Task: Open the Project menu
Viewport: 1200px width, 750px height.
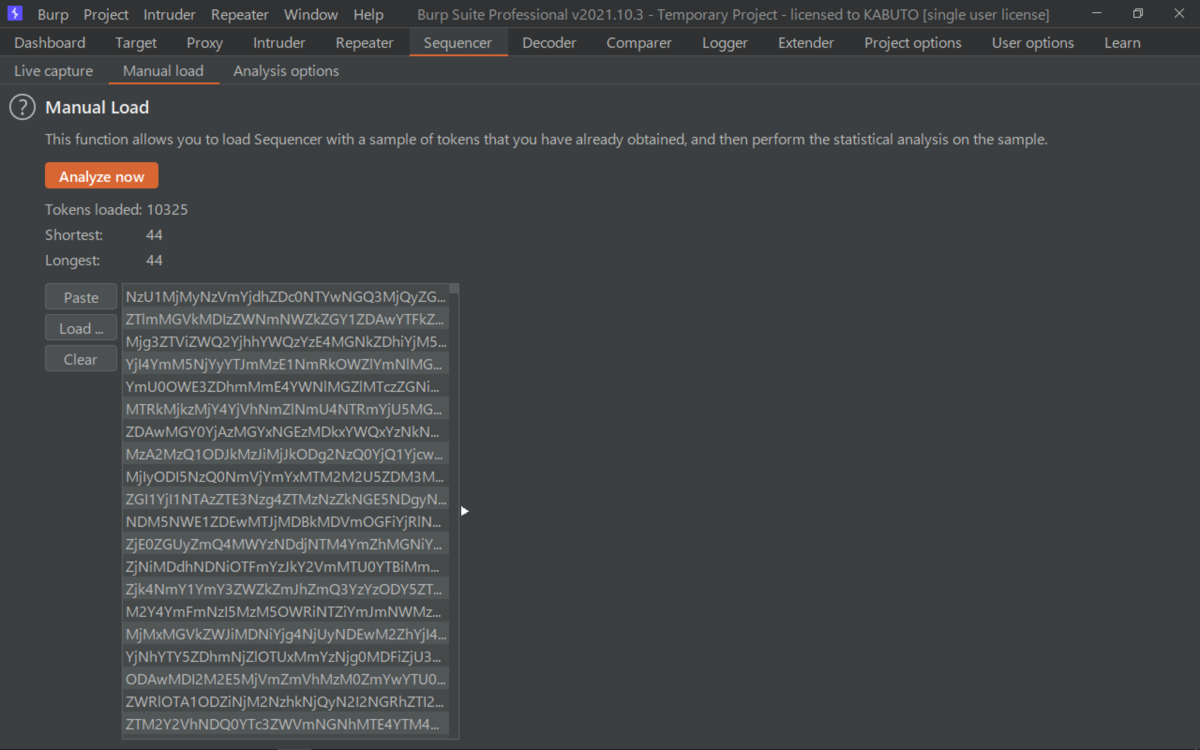Action: point(106,14)
